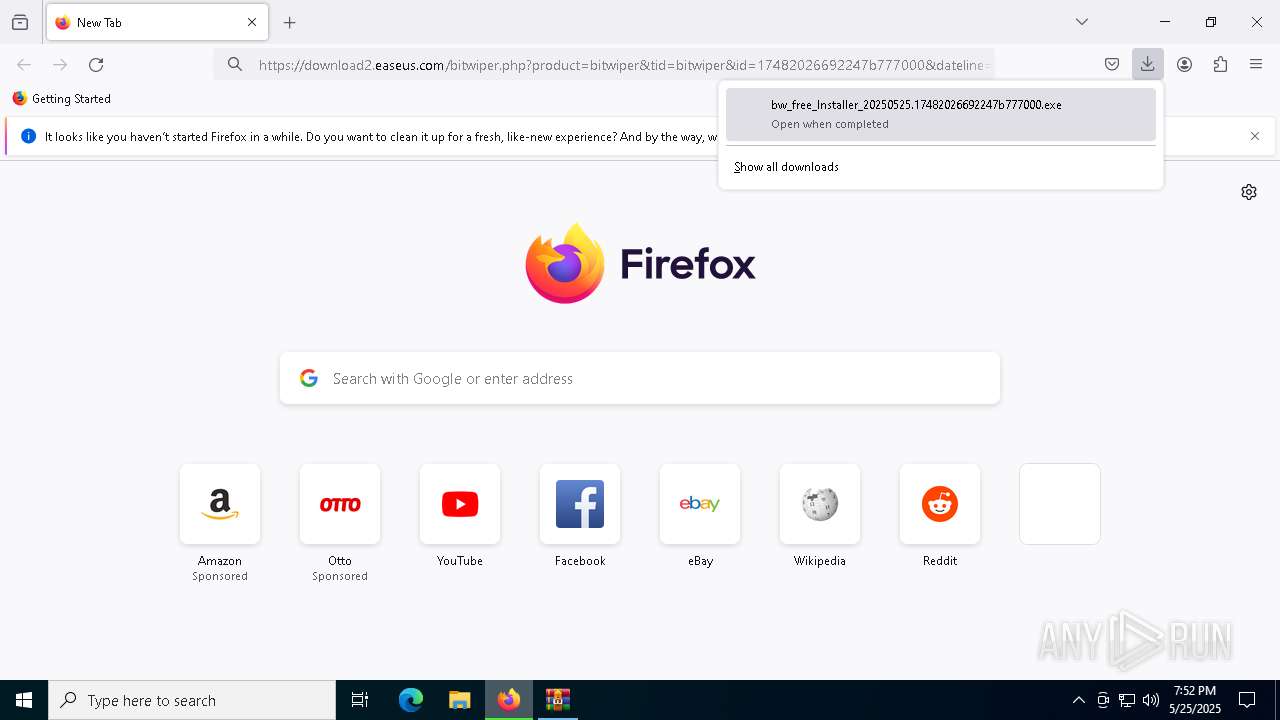The height and width of the screenshot is (720, 1280).
Task: Open the Firefox View icon
Action: pos(20,22)
